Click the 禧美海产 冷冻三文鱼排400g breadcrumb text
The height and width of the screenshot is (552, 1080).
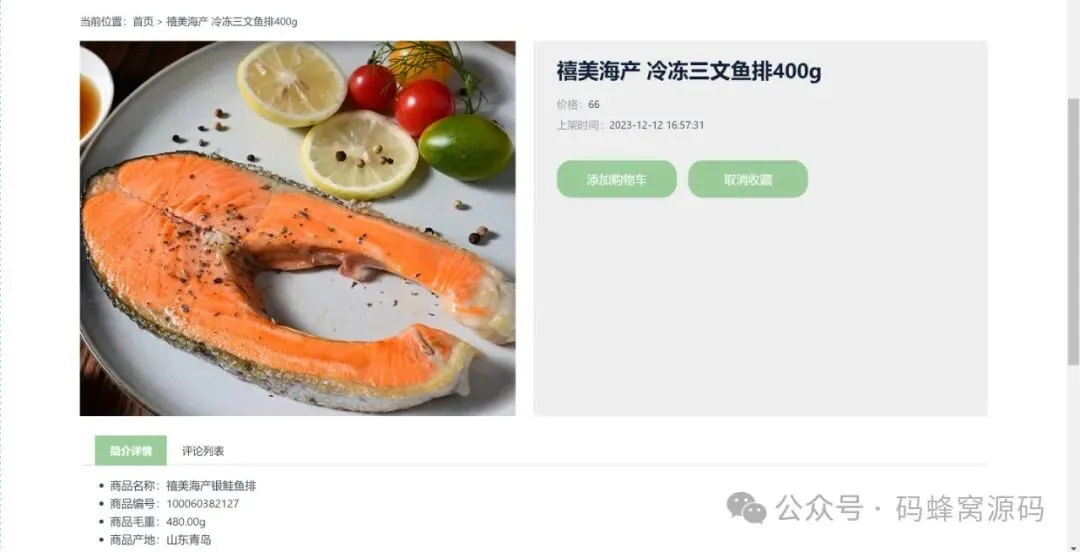click(x=231, y=21)
